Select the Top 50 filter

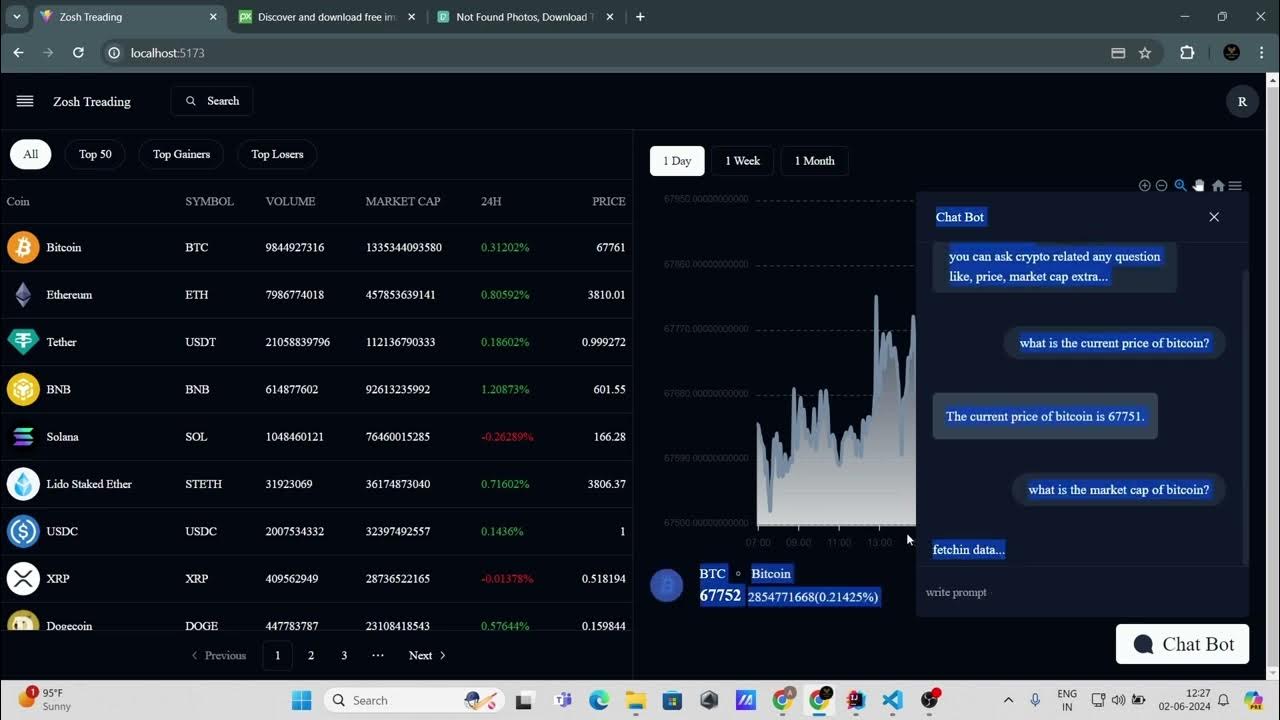click(95, 154)
